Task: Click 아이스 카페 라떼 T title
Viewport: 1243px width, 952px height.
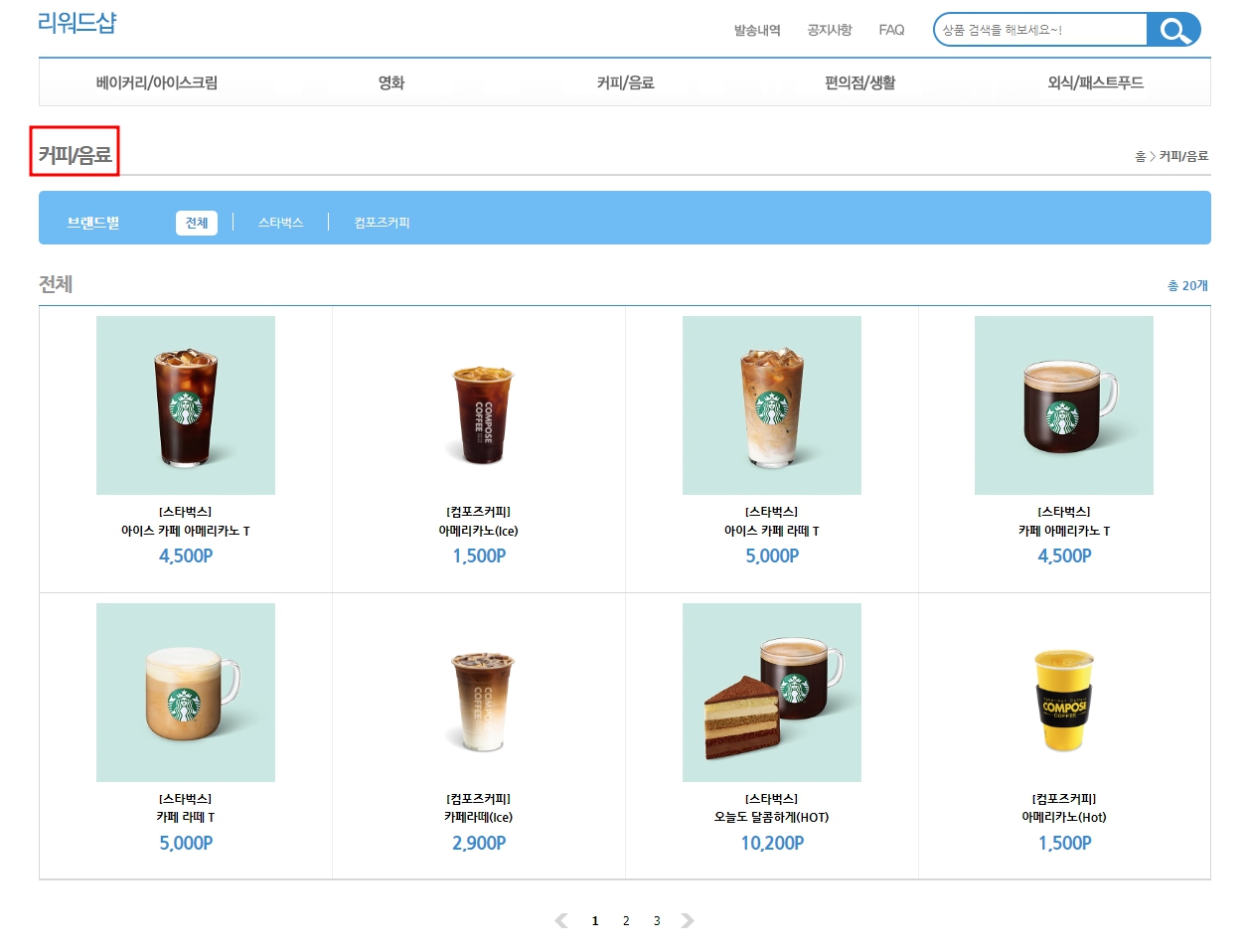Action: click(x=772, y=531)
